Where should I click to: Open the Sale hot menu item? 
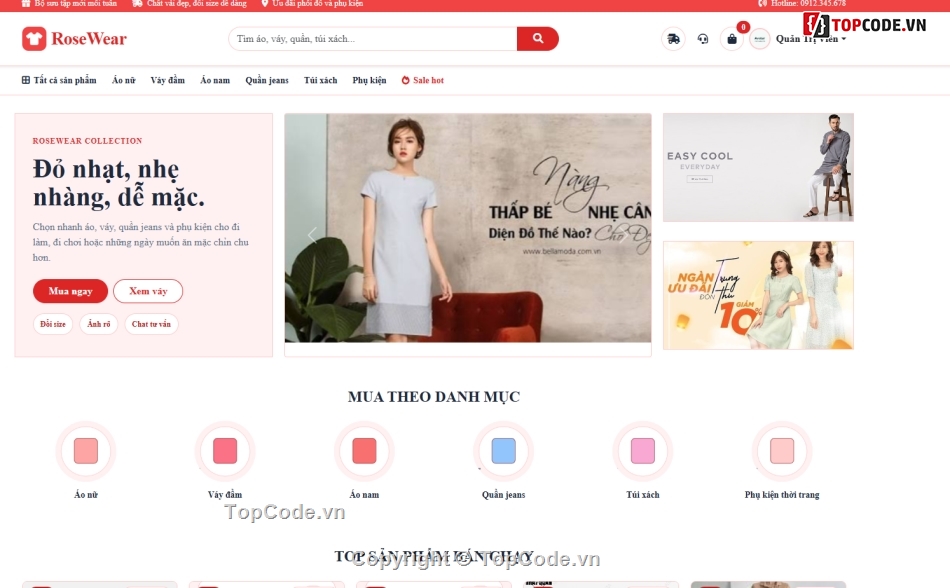click(423, 80)
